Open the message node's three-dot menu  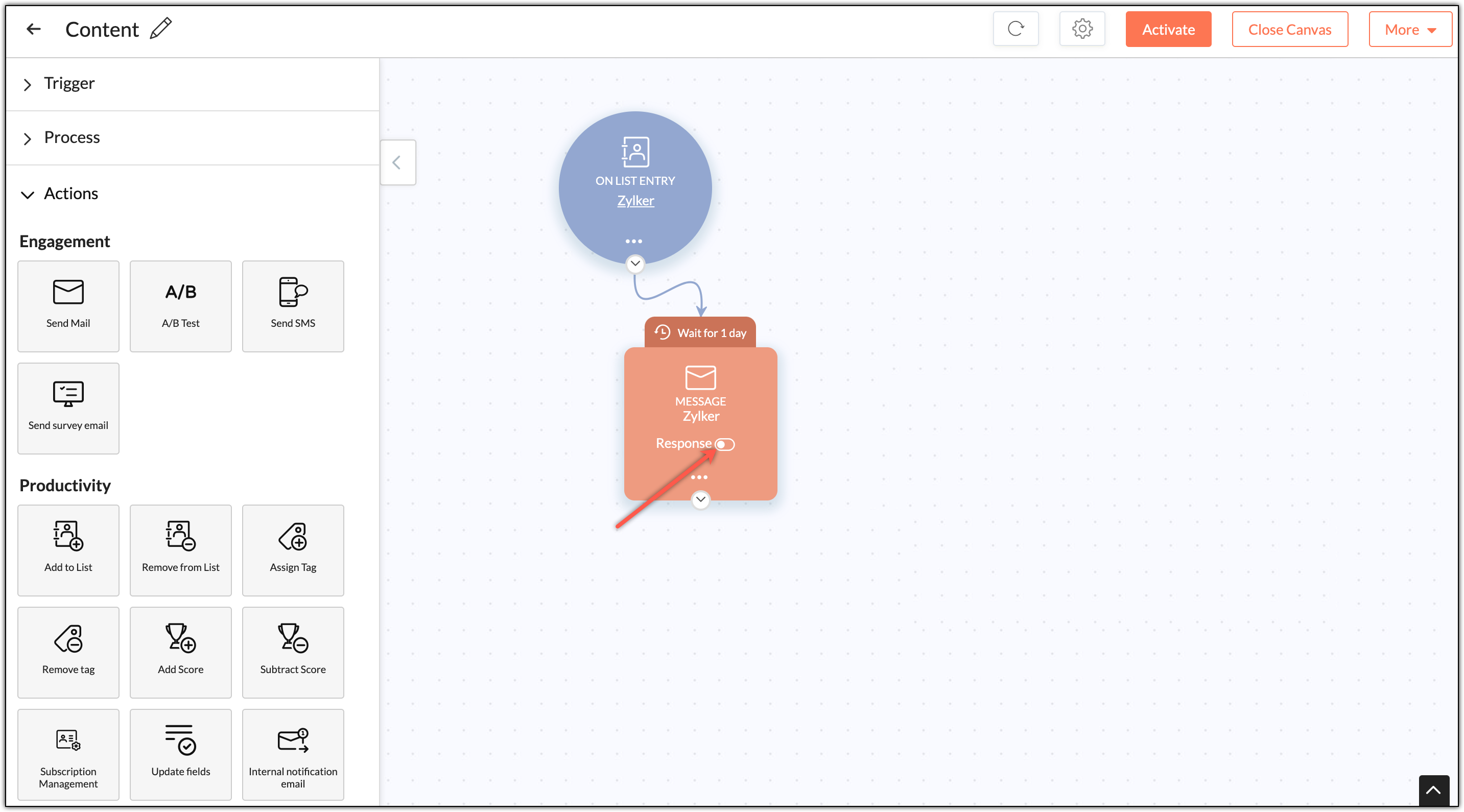pyautogui.click(x=699, y=477)
